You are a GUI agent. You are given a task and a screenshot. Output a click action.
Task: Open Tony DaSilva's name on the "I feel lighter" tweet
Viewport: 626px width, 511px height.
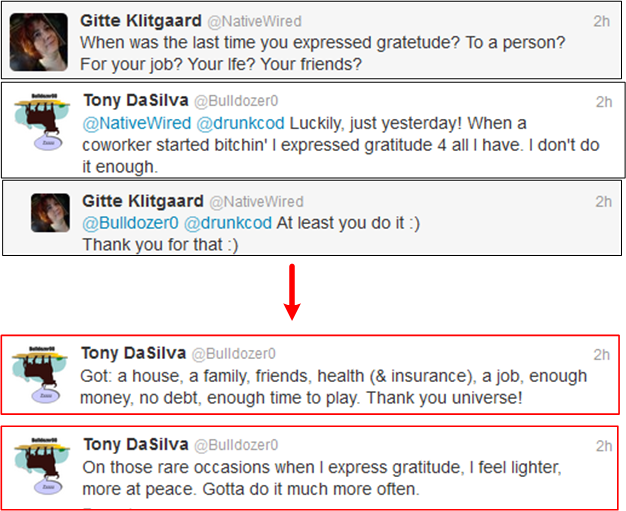click(x=133, y=444)
